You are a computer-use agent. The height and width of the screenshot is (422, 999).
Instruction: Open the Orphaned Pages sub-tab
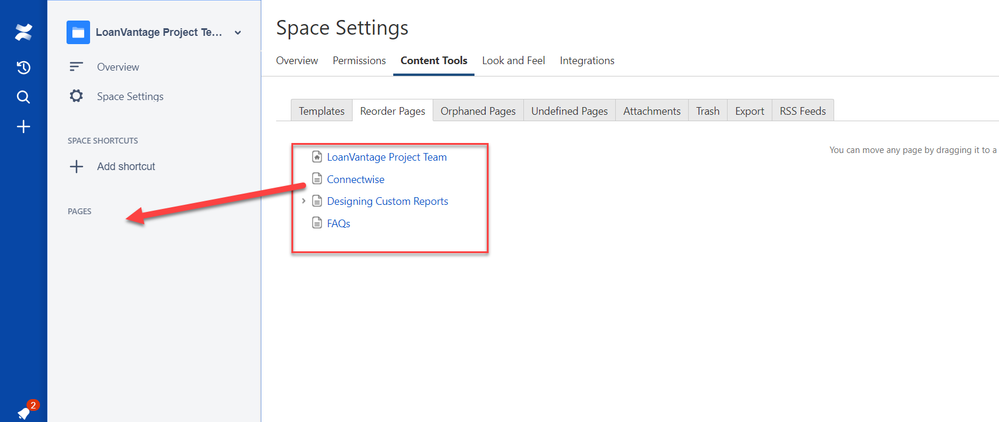478,111
